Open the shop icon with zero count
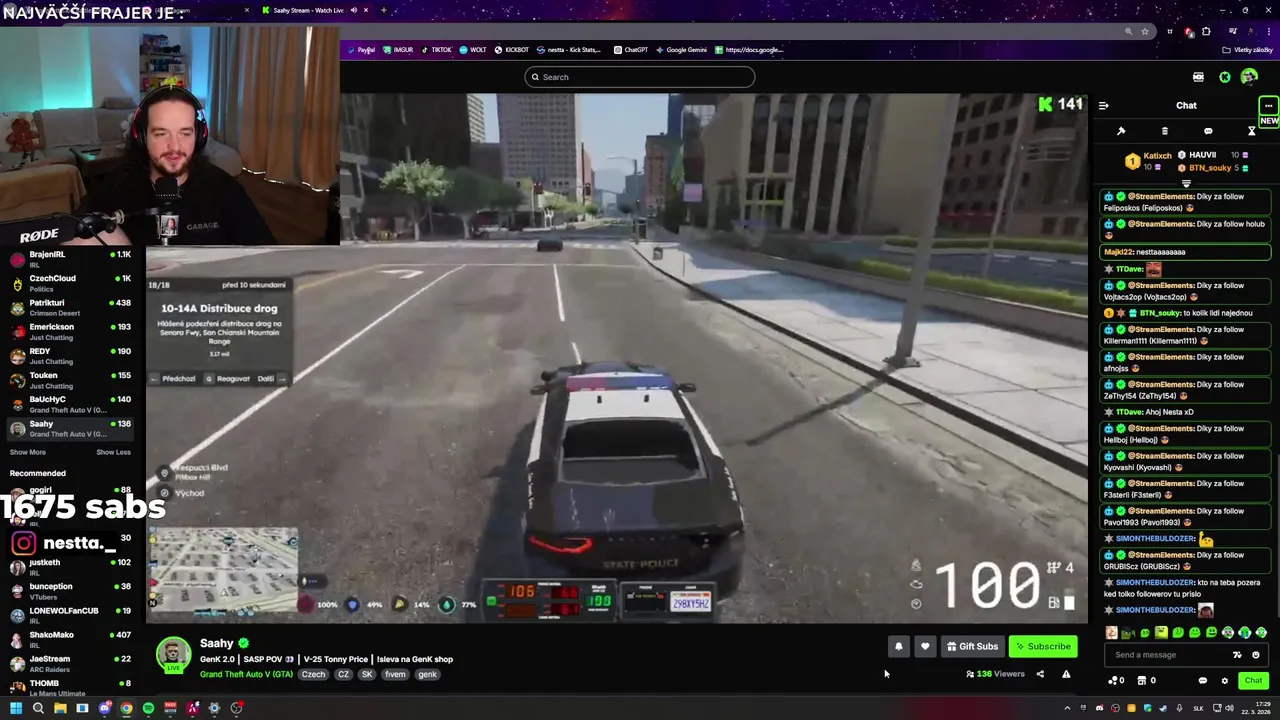Image resolution: width=1280 pixels, height=720 pixels. 1146,681
